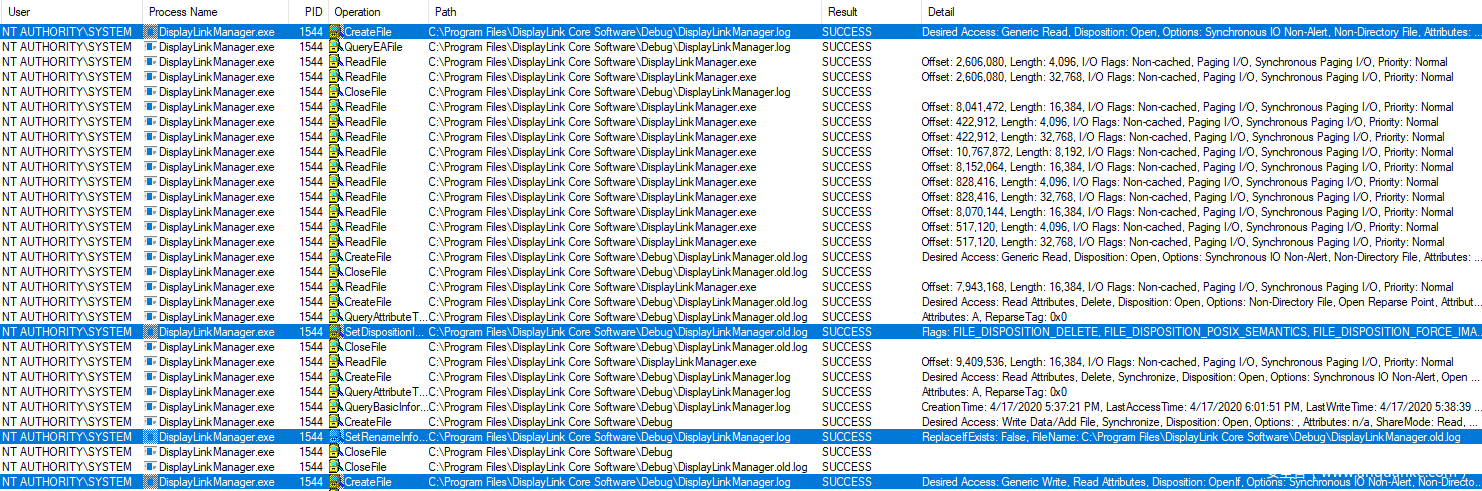The image size is (1482, 491).
Task: Click the PID column header
Action: coord(312,11)
